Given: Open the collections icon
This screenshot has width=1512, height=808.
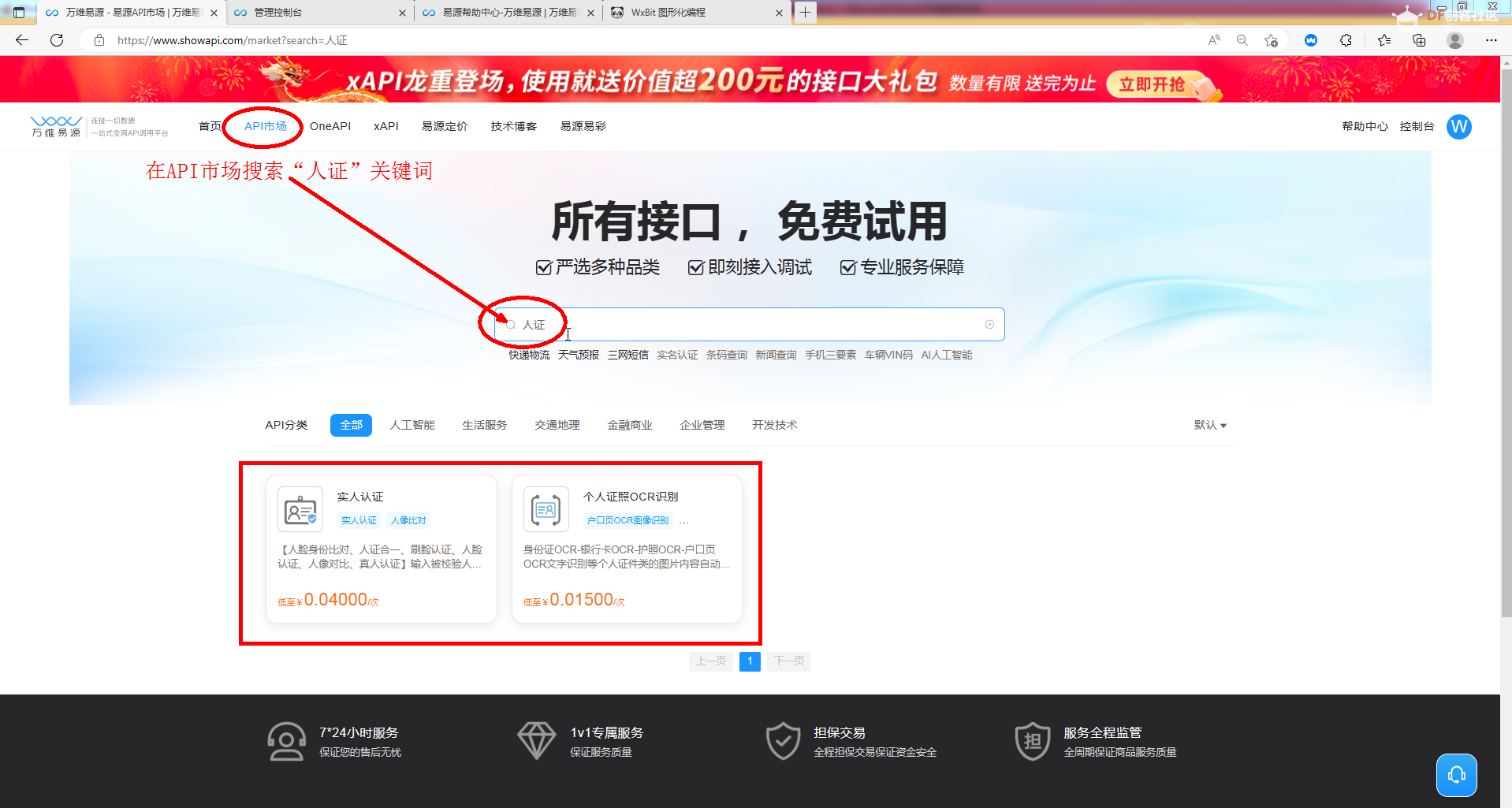Looking at the screenshot, I should pyautogui.click(x=1419, y=40).
